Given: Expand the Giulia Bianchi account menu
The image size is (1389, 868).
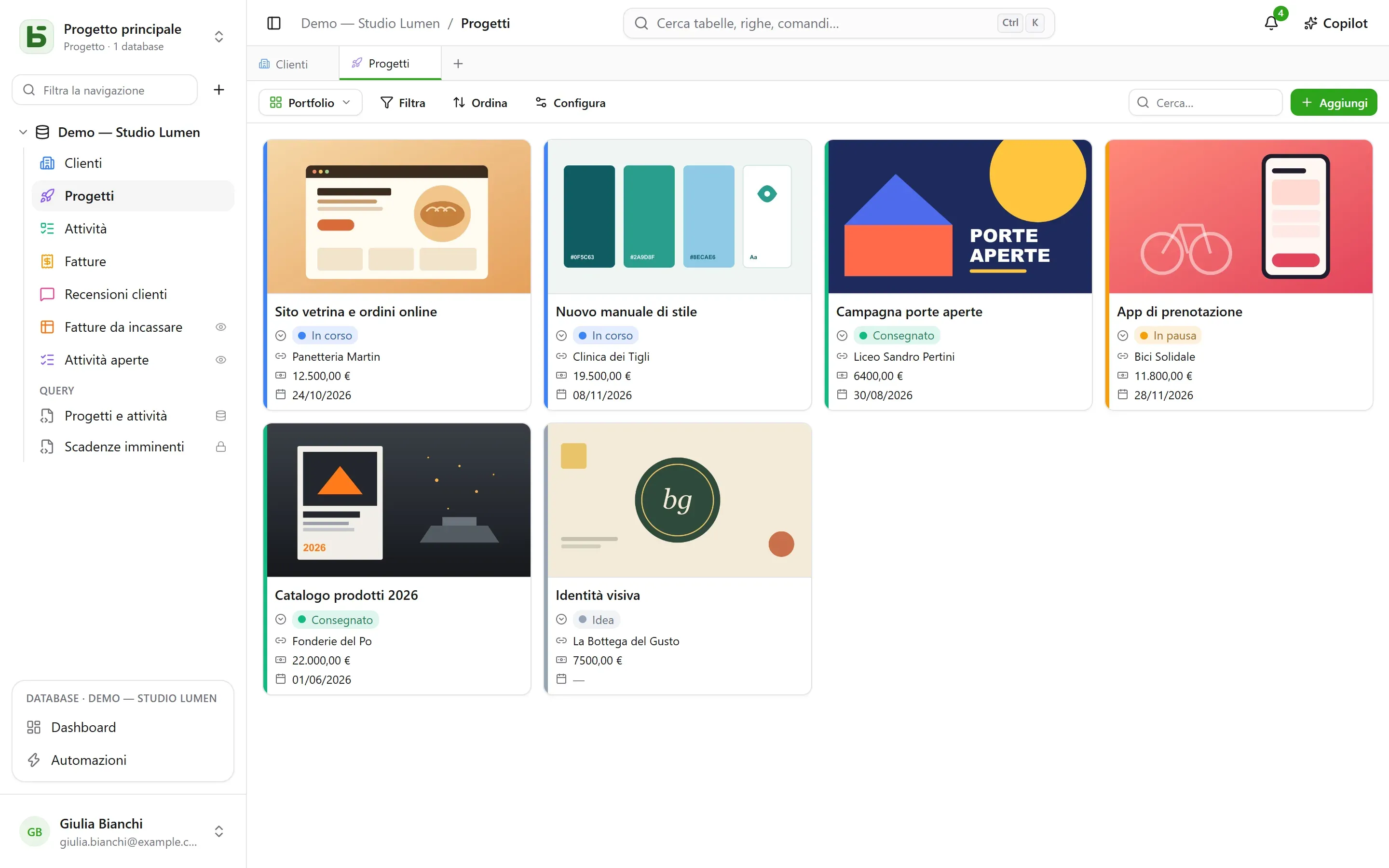Looking at the screenshot, I should coord(218,831).
